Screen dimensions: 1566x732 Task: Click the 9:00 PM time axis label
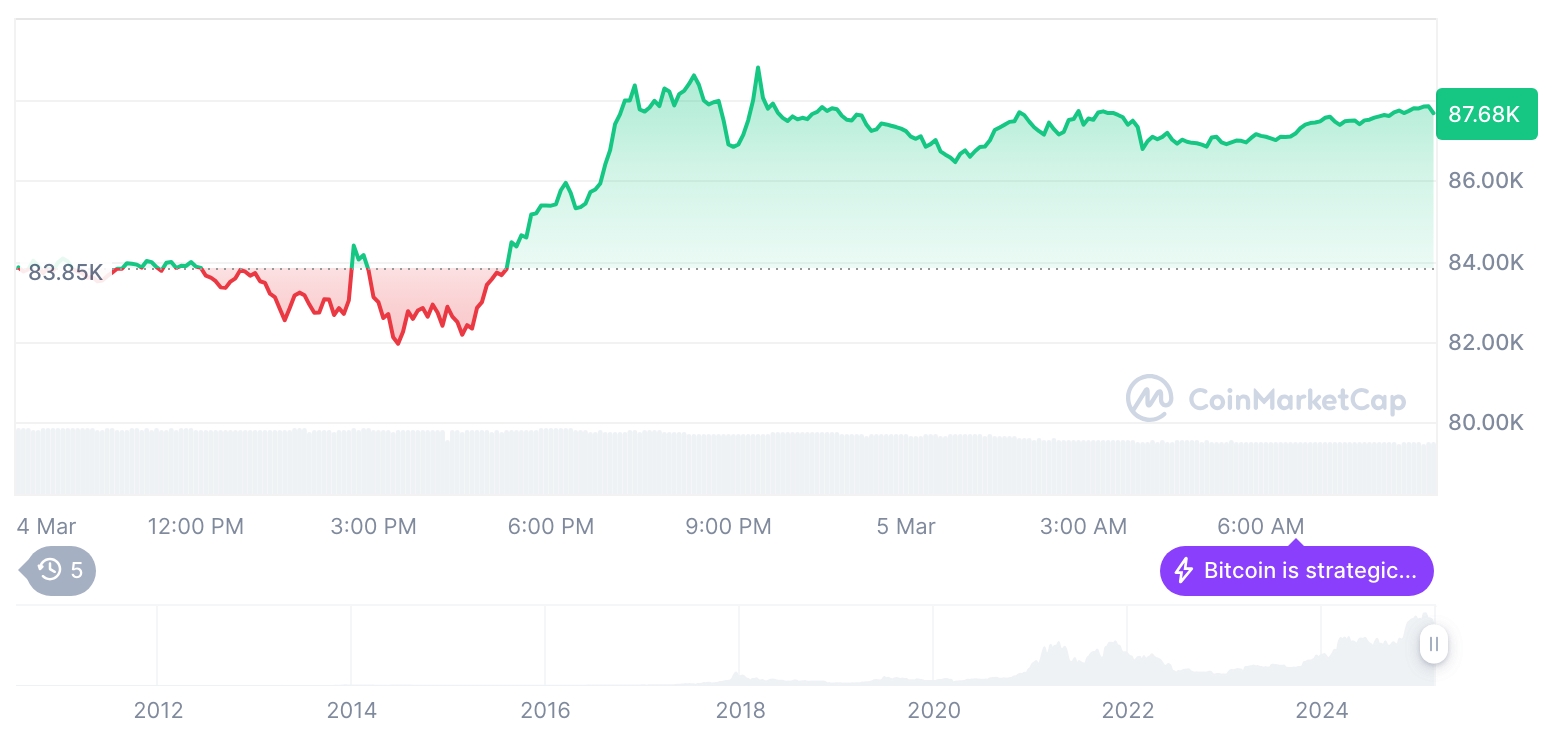(728, 526)
